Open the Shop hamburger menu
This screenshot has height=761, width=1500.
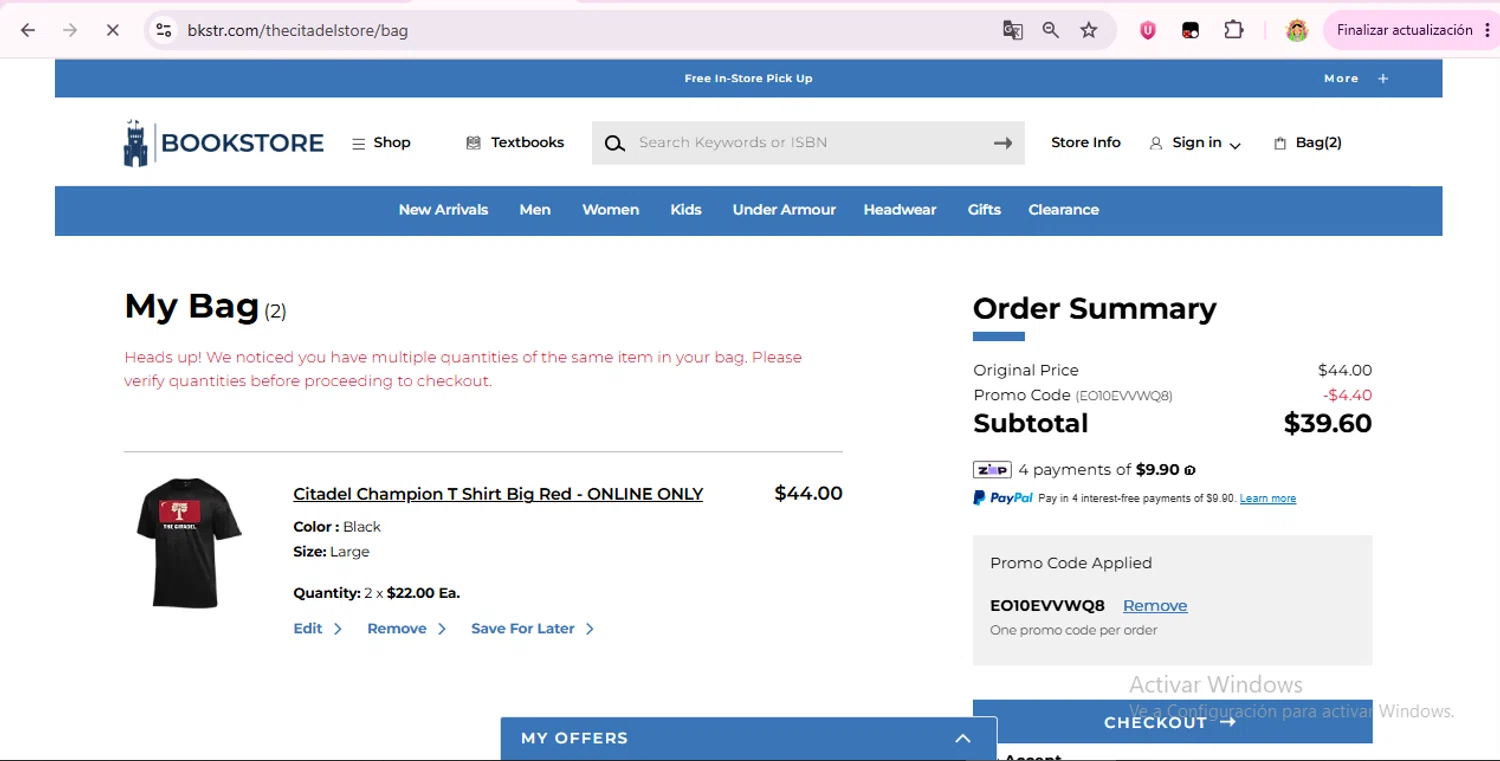[381, 143]
